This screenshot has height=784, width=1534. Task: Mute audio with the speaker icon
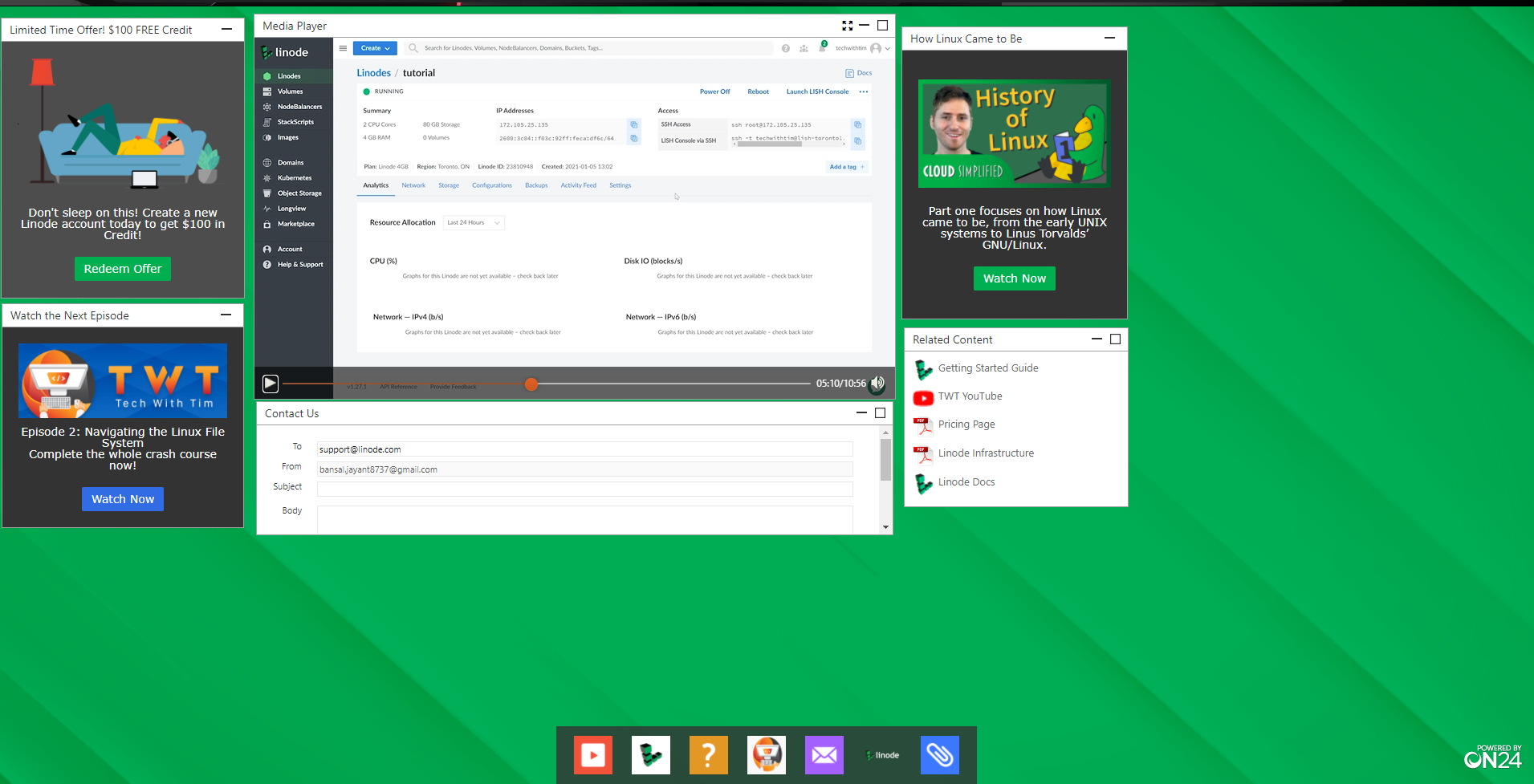[877, 384]
